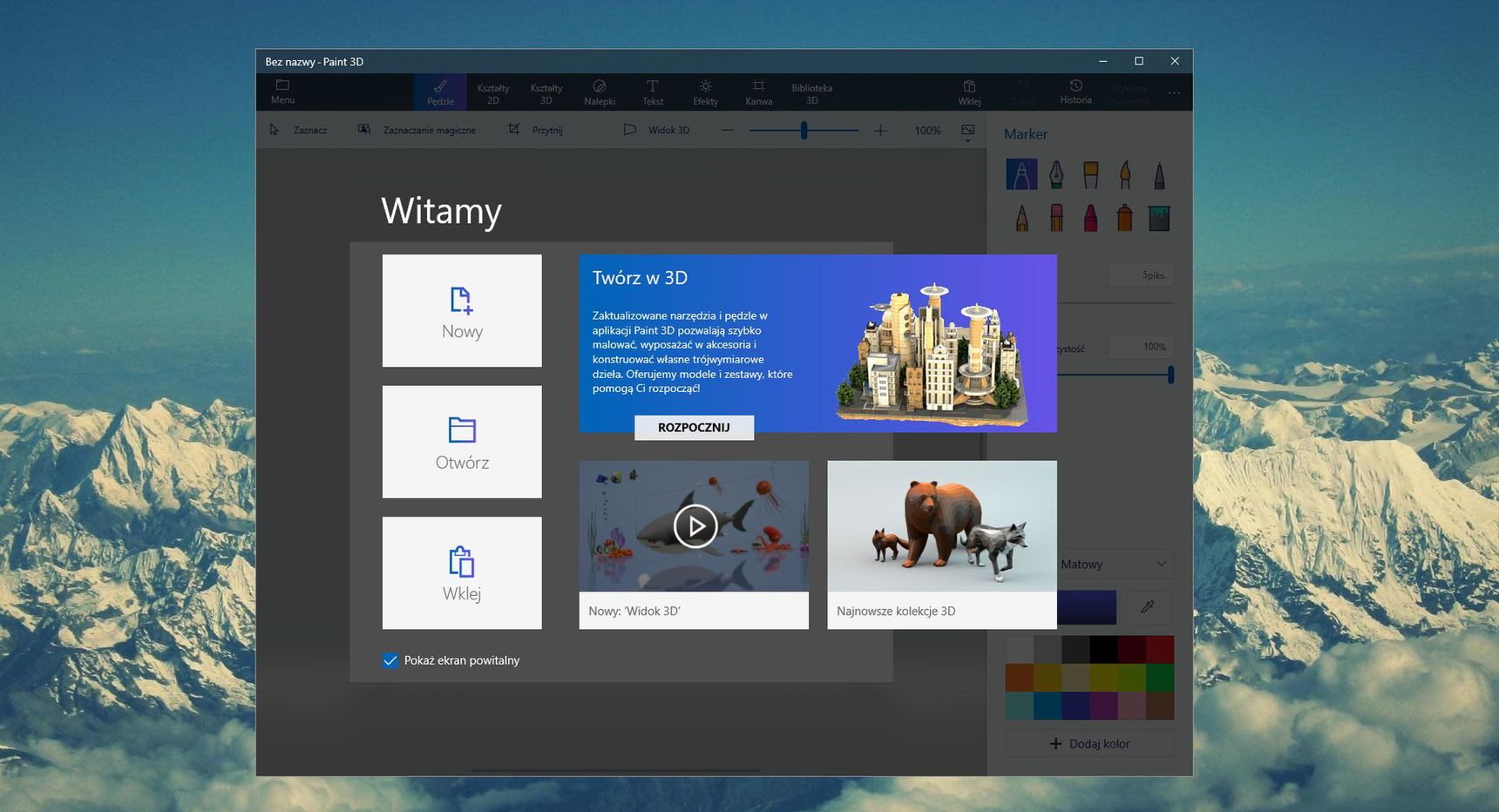Pick the brown color swatch
The height and width of the screenshot is (812, 1499).
(1160, 705)
